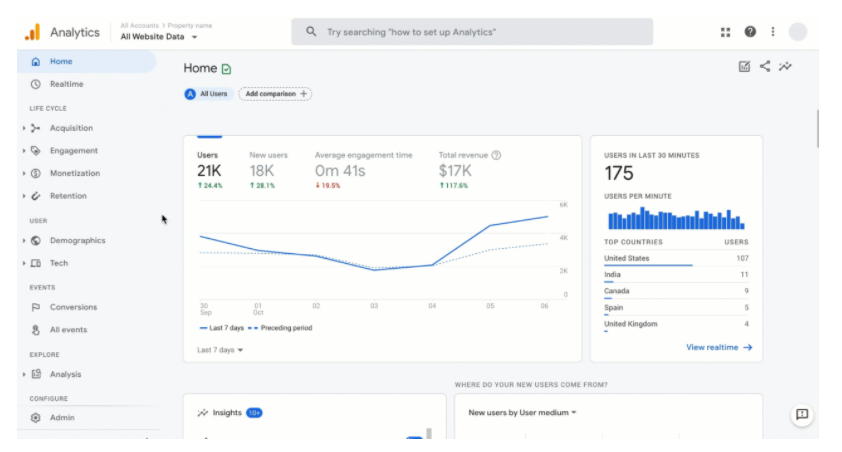The width and height of the screenshot is (842, 452).
Task: Click the apps grid icon in header
Action: (725, 32)
